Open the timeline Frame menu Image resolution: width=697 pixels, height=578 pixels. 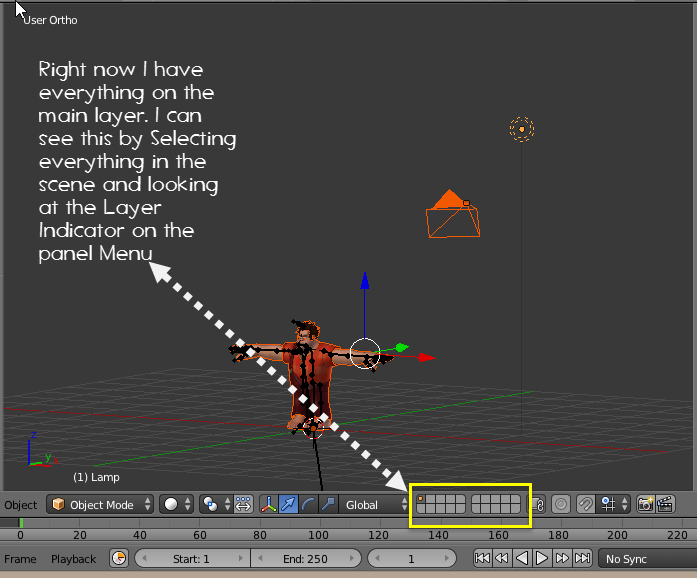click(20, 559)
